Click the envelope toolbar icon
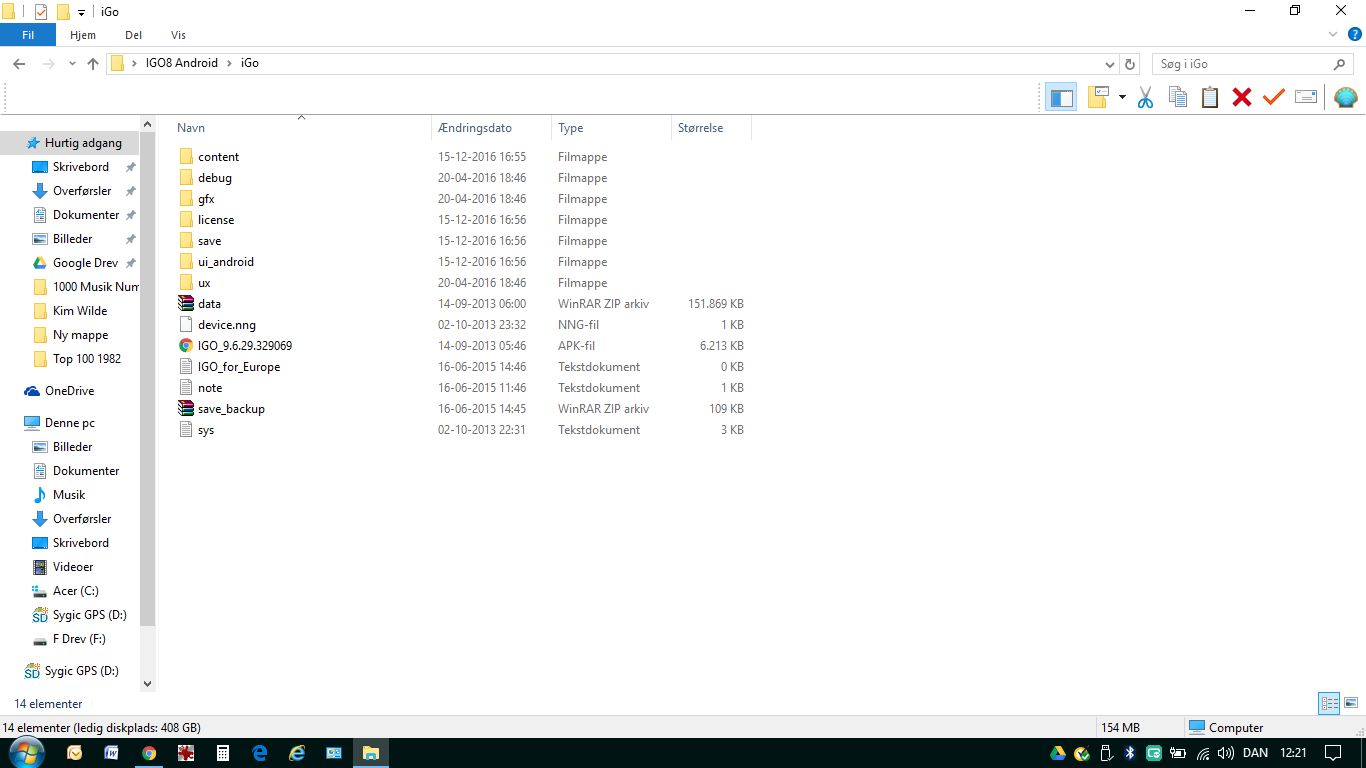 click(1306, 97)
